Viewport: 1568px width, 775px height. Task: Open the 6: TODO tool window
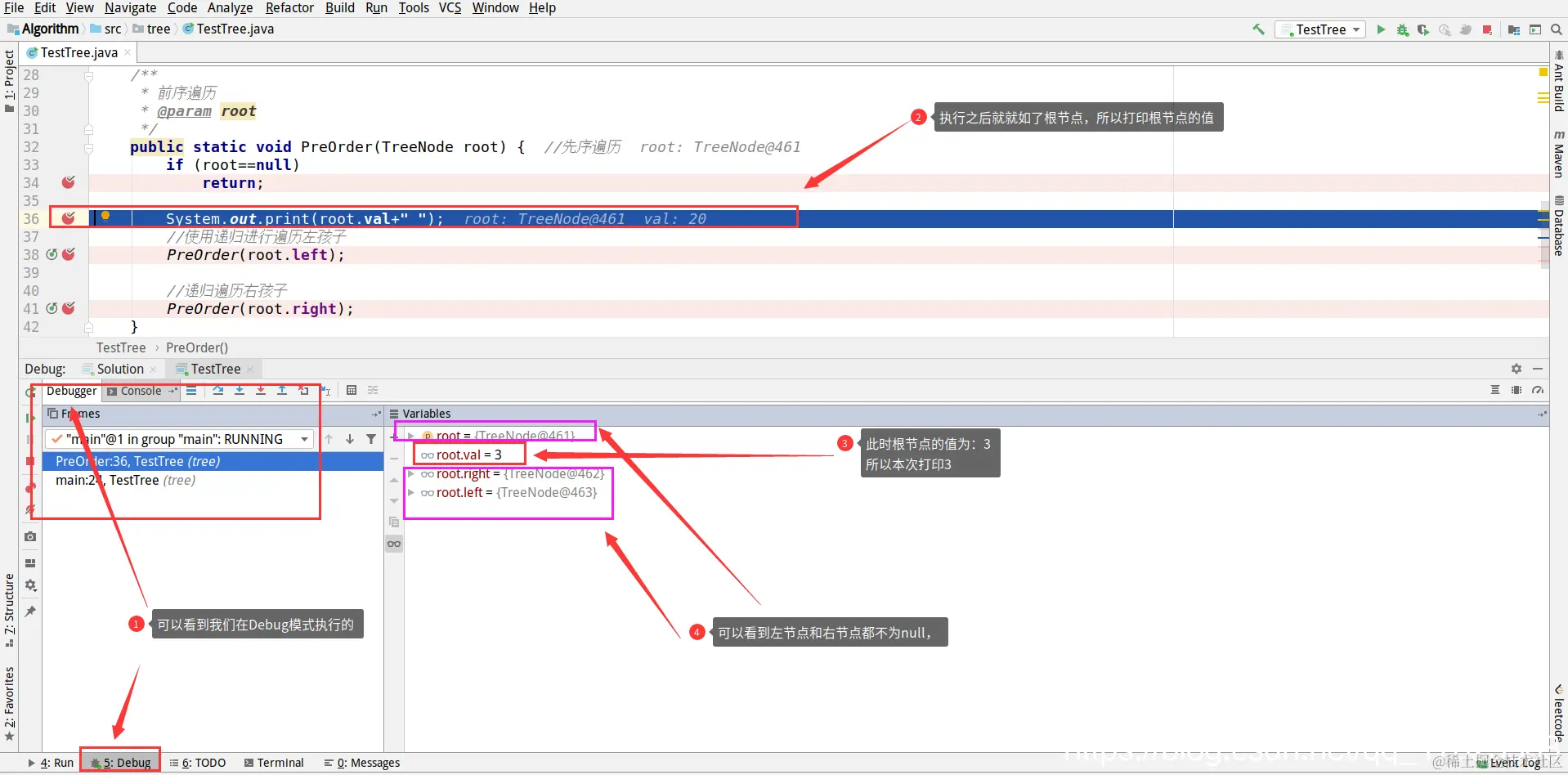(x=197, y=763)
